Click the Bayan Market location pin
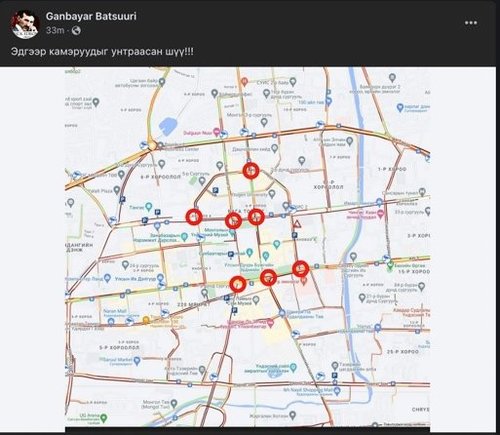Image resolution: width=500 pixels, height=435 pixels. 137,361
